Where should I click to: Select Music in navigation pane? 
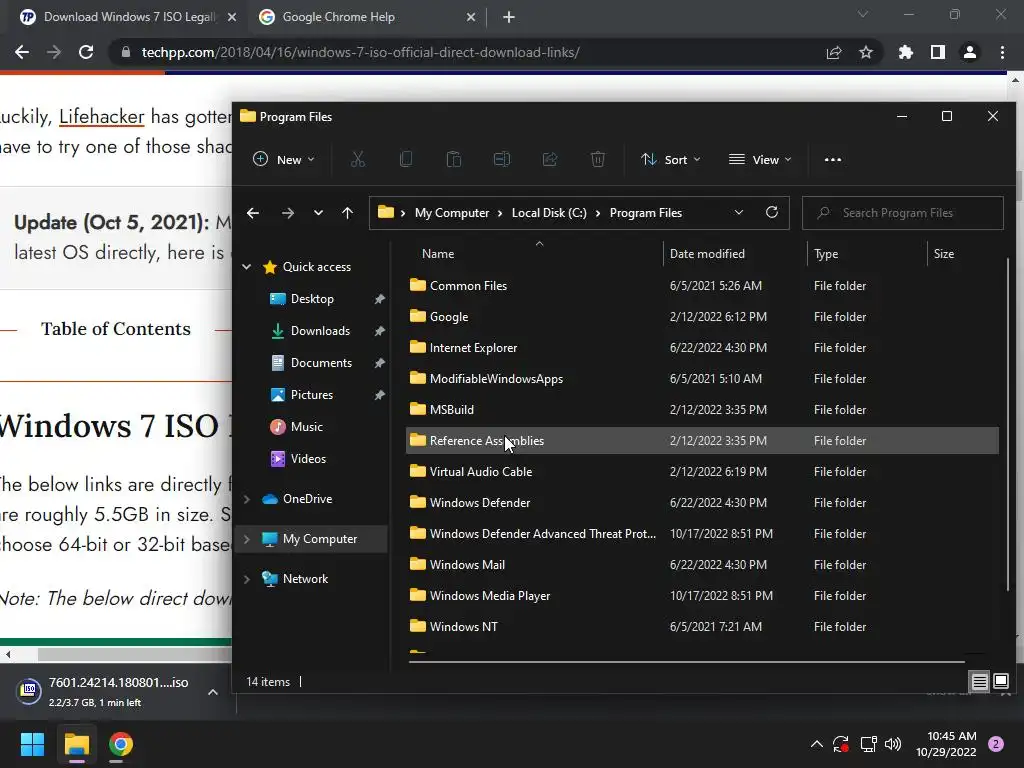pos(306,426)
